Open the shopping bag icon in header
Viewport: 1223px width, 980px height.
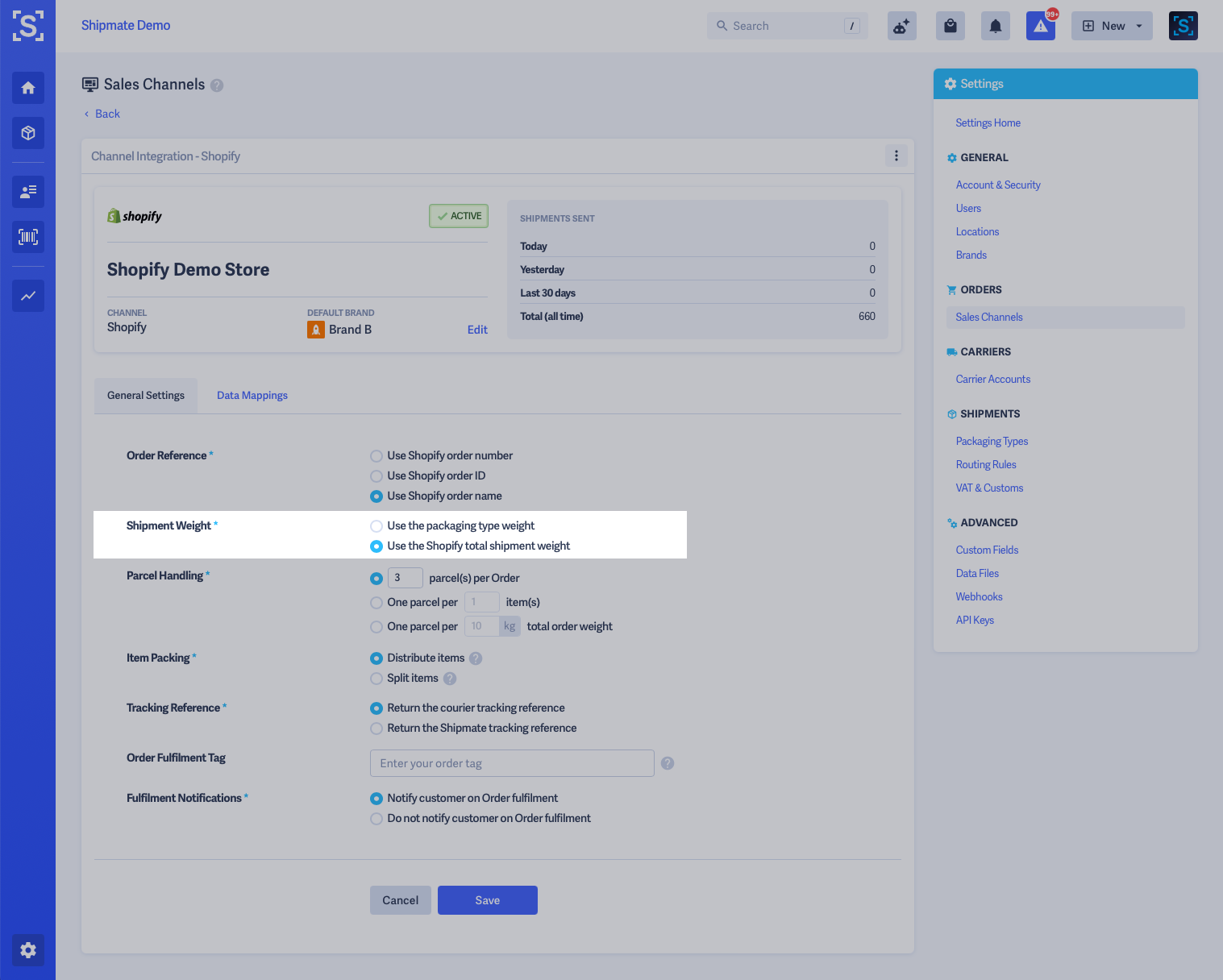(x=950, y=25)
